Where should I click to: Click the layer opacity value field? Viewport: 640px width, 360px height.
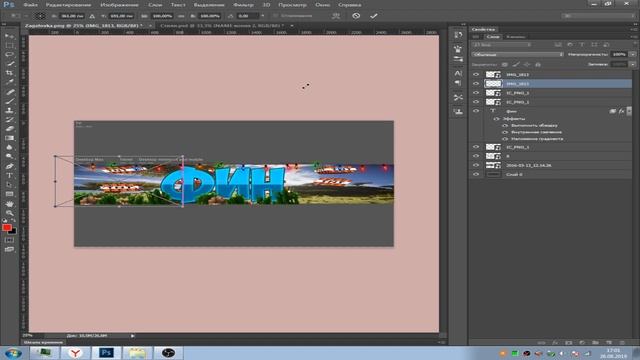point(619,54)
